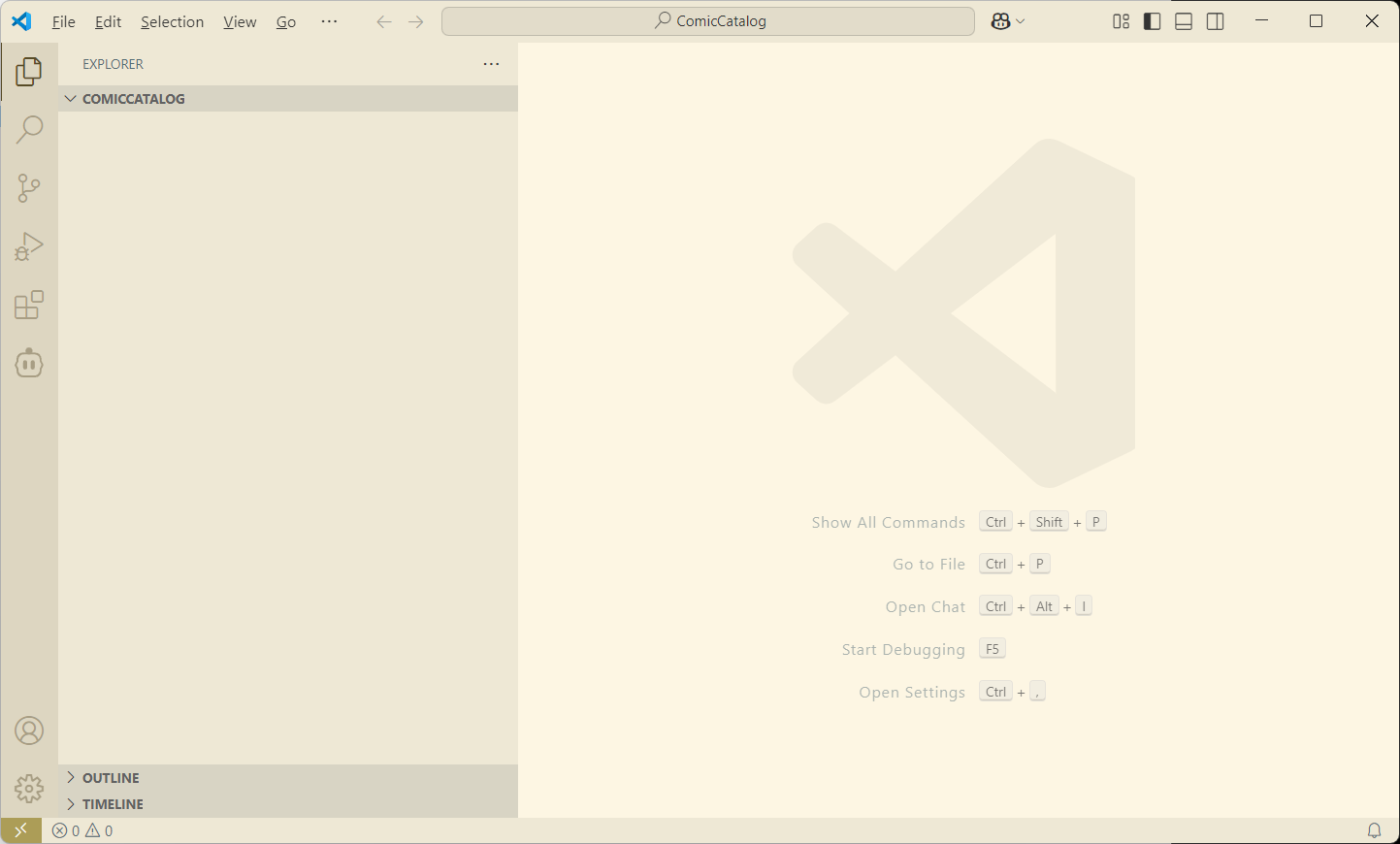The width and height of the screenshot is (1400, 844).
Task: Open the Extensions view
Action: tap(29, 306)
